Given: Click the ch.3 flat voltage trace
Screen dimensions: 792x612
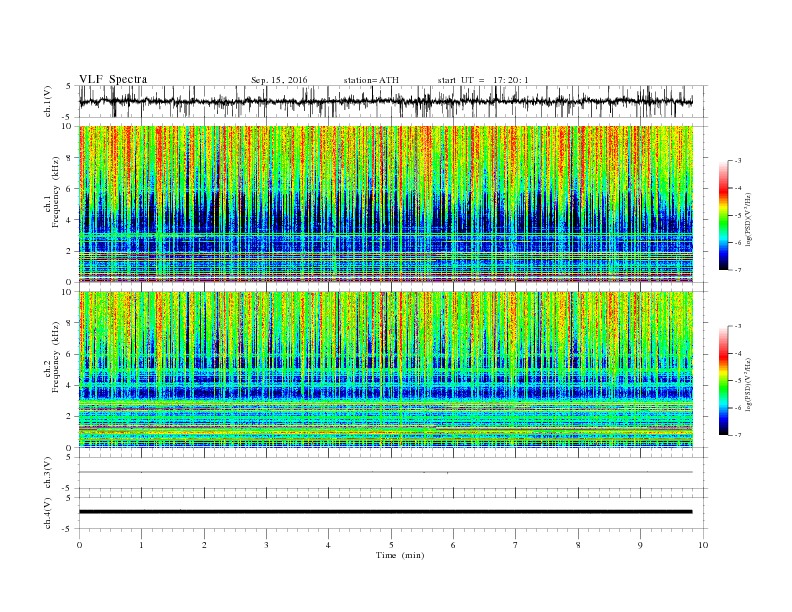Looking at the screenshot, I should click(x=385, y=472).
